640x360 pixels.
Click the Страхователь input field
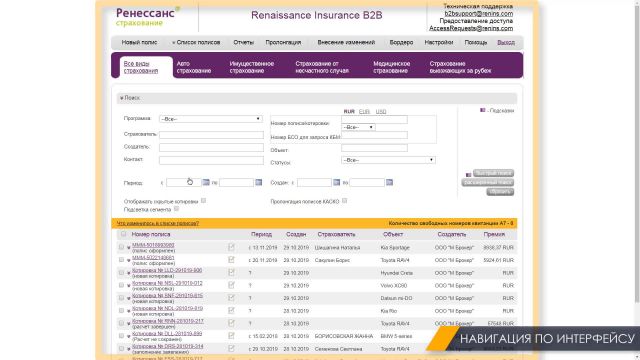pyautogui.click(x=211, y=135)
